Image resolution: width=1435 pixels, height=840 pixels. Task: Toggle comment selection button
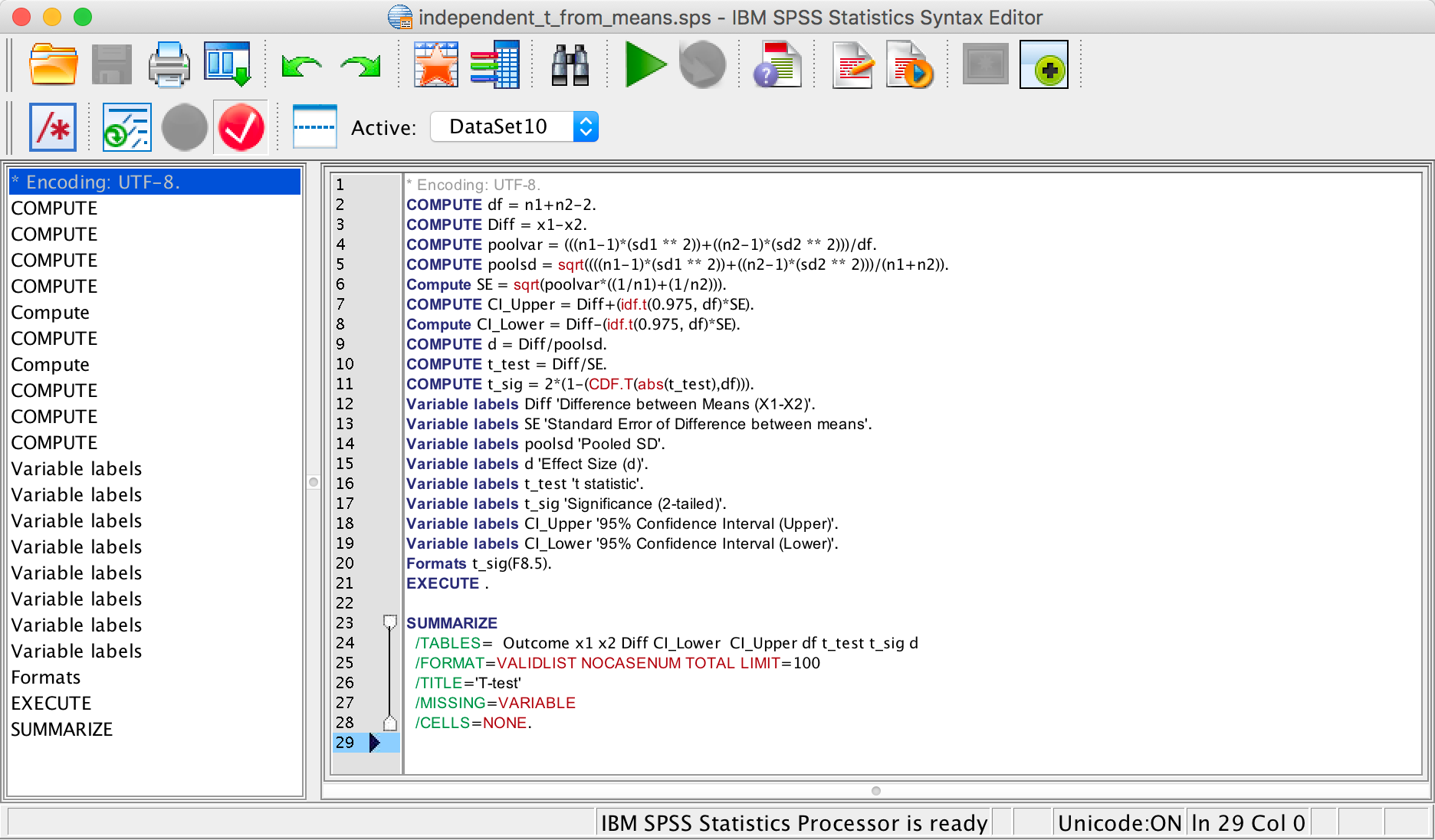53,127
